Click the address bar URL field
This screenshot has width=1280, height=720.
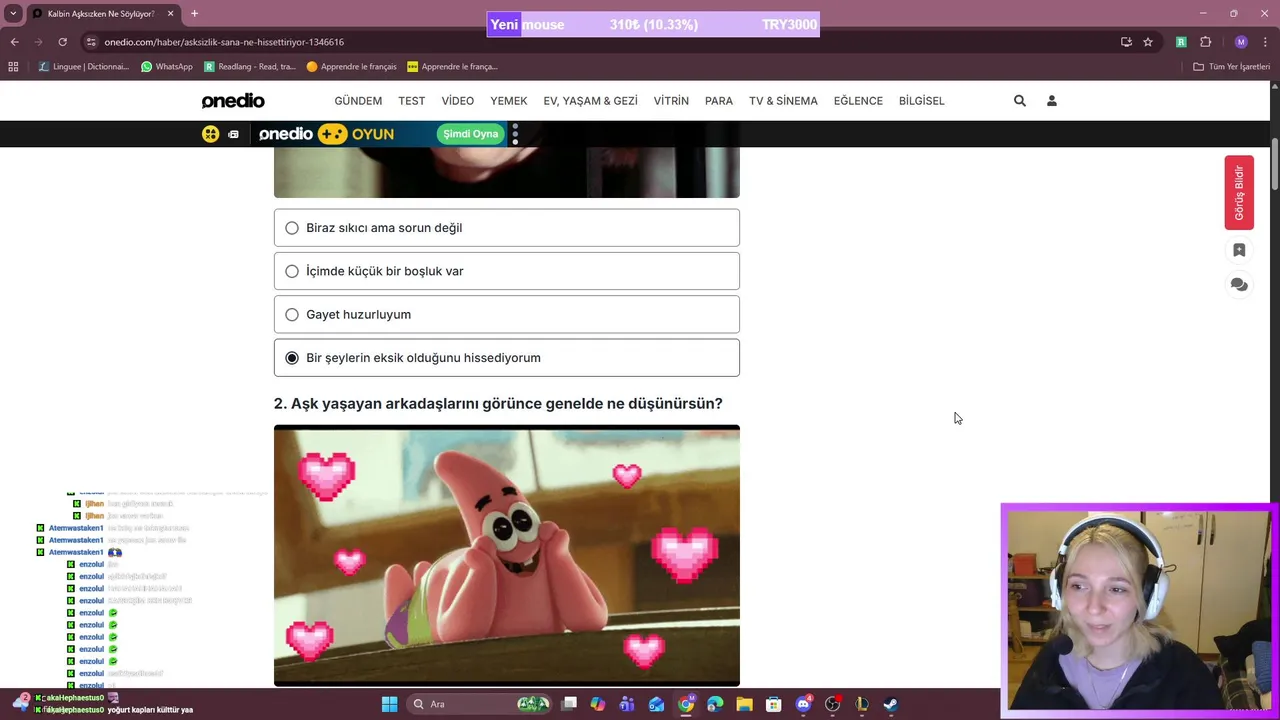coord(600,42)
